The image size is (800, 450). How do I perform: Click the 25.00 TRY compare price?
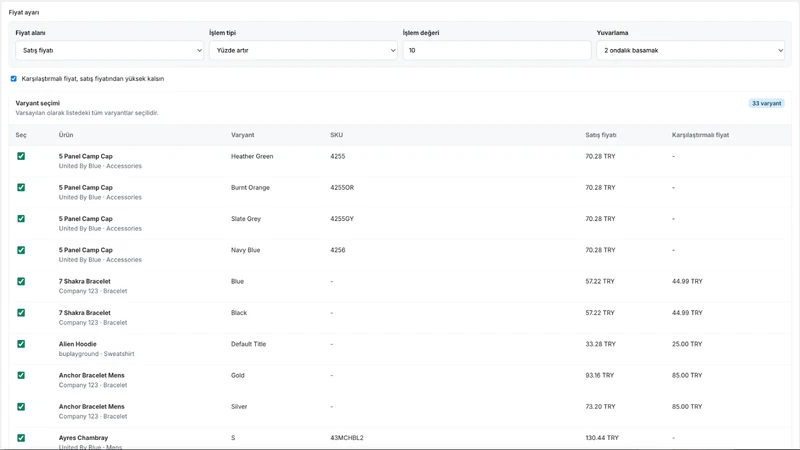pos(687,344)
